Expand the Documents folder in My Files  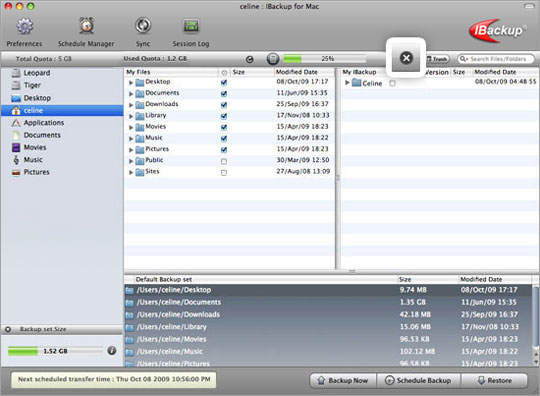point(131,94)
